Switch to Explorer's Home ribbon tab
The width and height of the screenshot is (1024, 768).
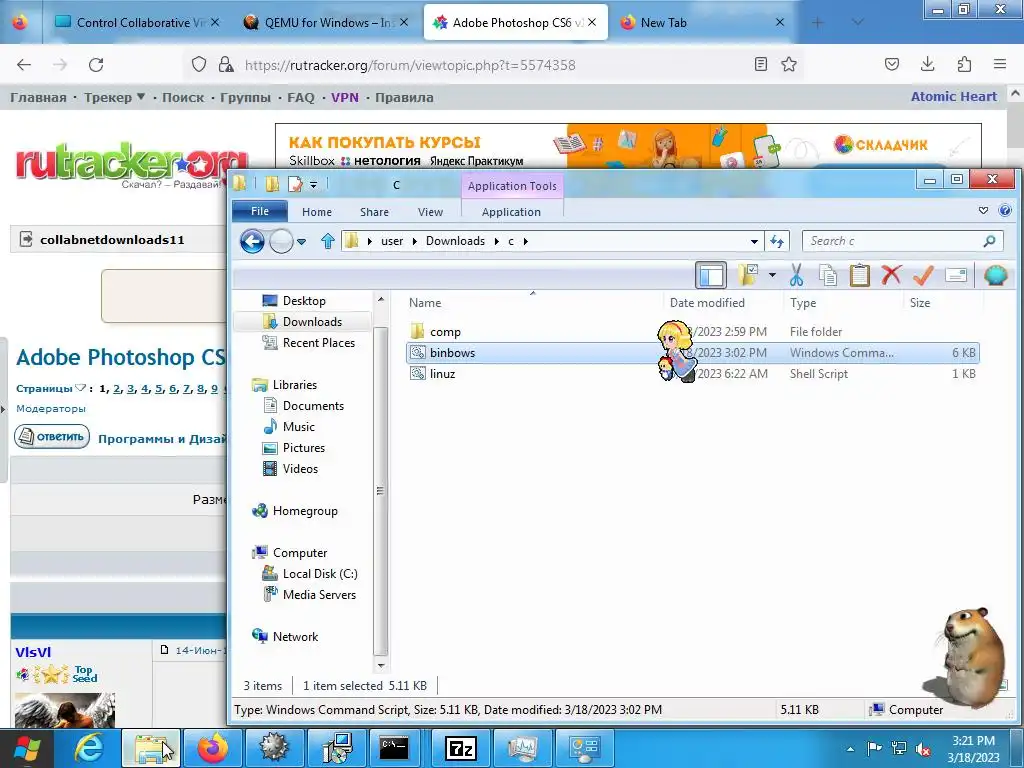point(317,212)
